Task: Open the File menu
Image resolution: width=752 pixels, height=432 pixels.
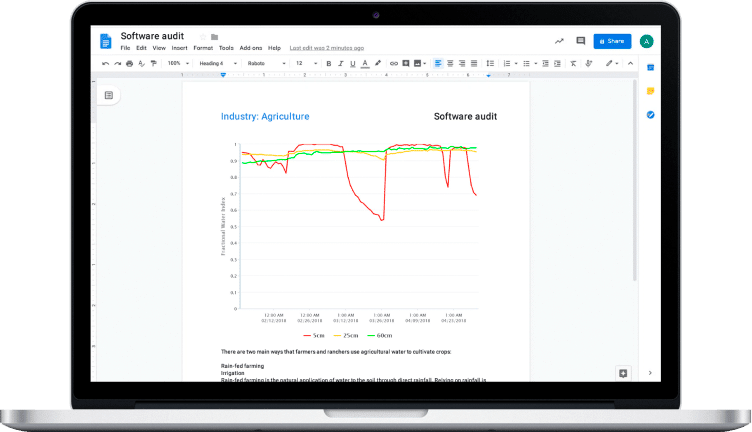Action: point(125,48)
